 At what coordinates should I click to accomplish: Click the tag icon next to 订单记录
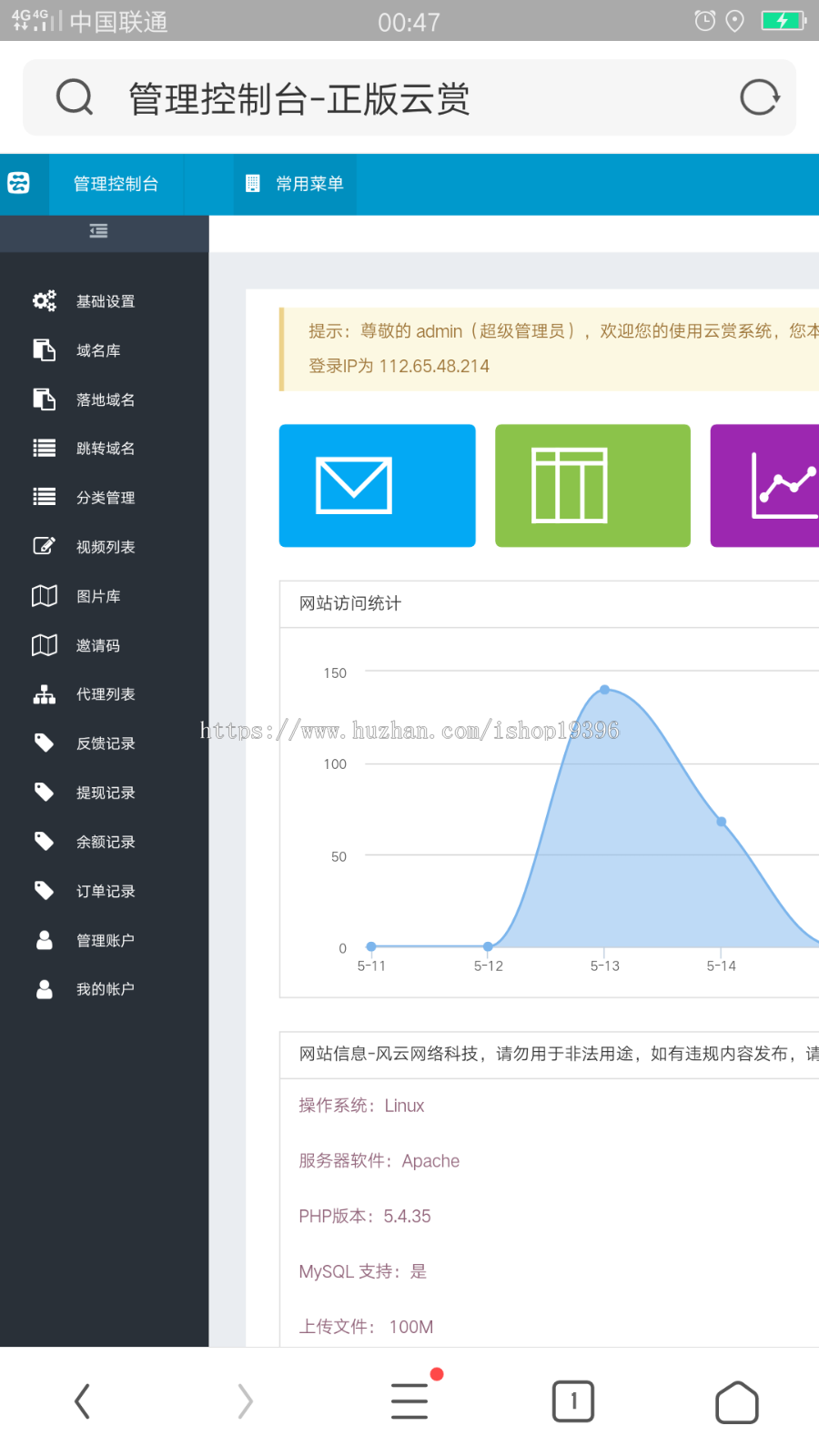tap(45, 890)
